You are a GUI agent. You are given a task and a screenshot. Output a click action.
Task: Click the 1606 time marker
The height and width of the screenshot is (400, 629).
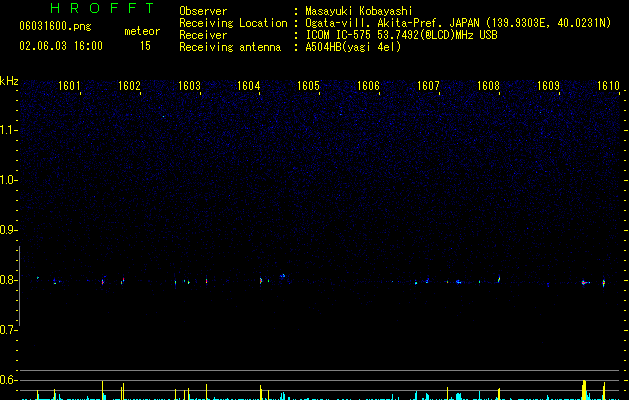click(368, 86)
